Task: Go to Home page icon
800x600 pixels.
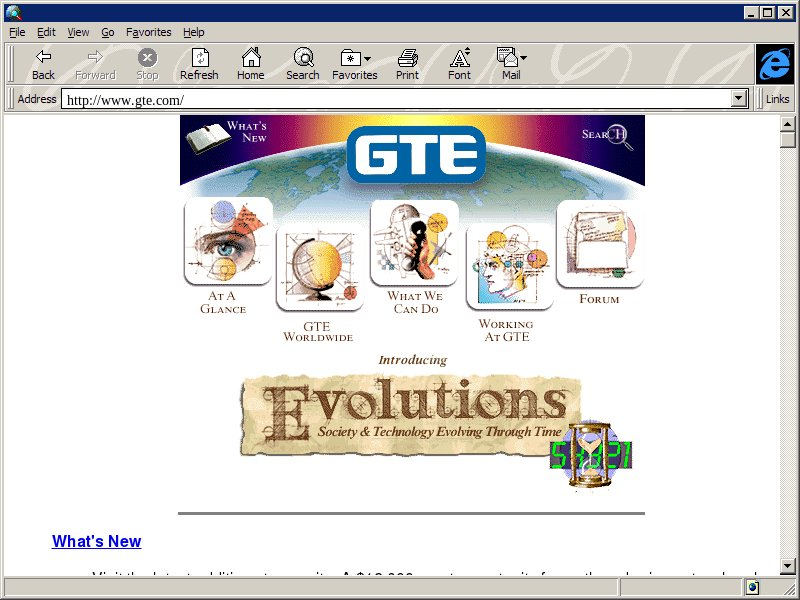Action: (250, 64)
